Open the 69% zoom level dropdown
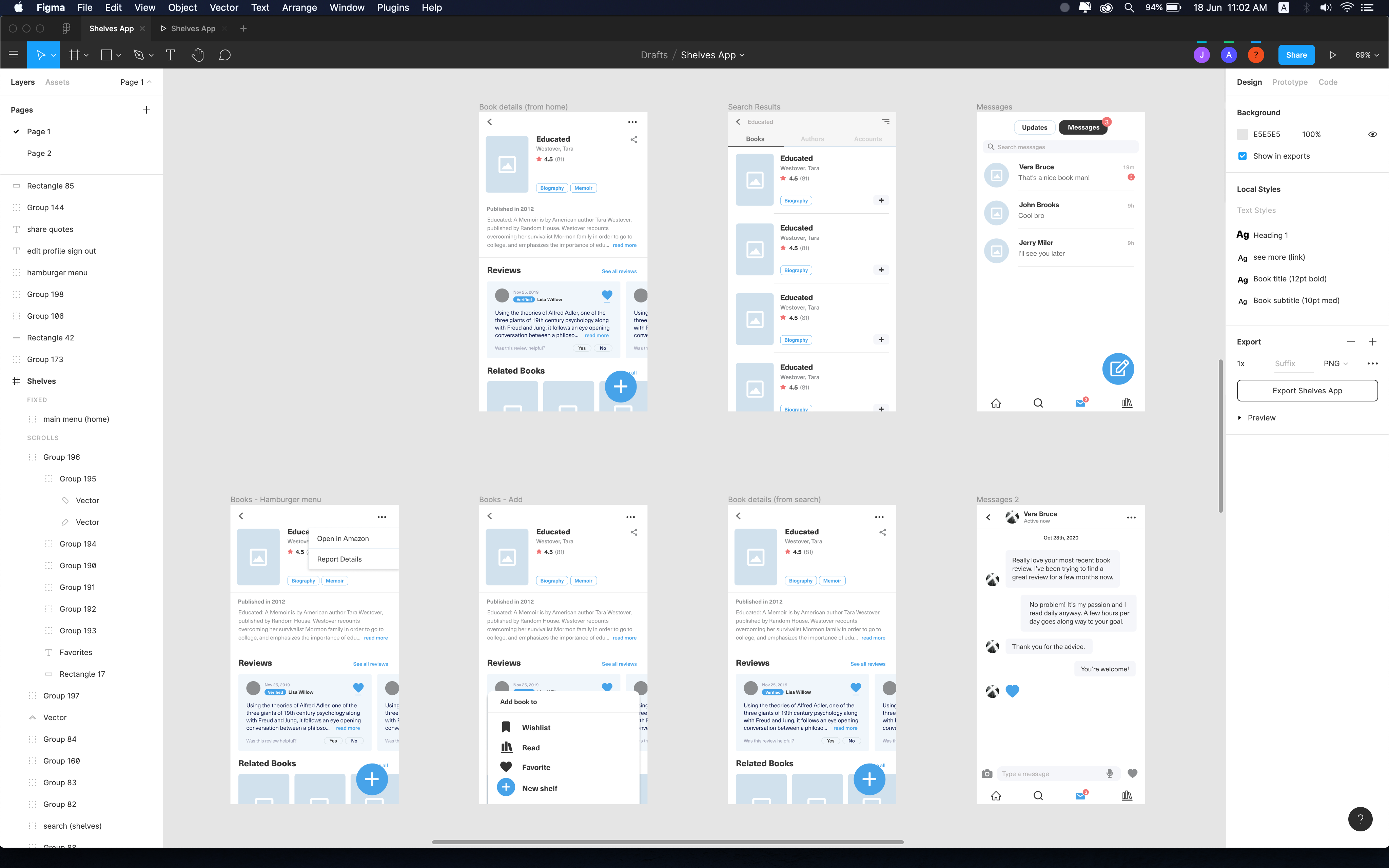This screenshot has height=868, width=1389. point(1367,55)
